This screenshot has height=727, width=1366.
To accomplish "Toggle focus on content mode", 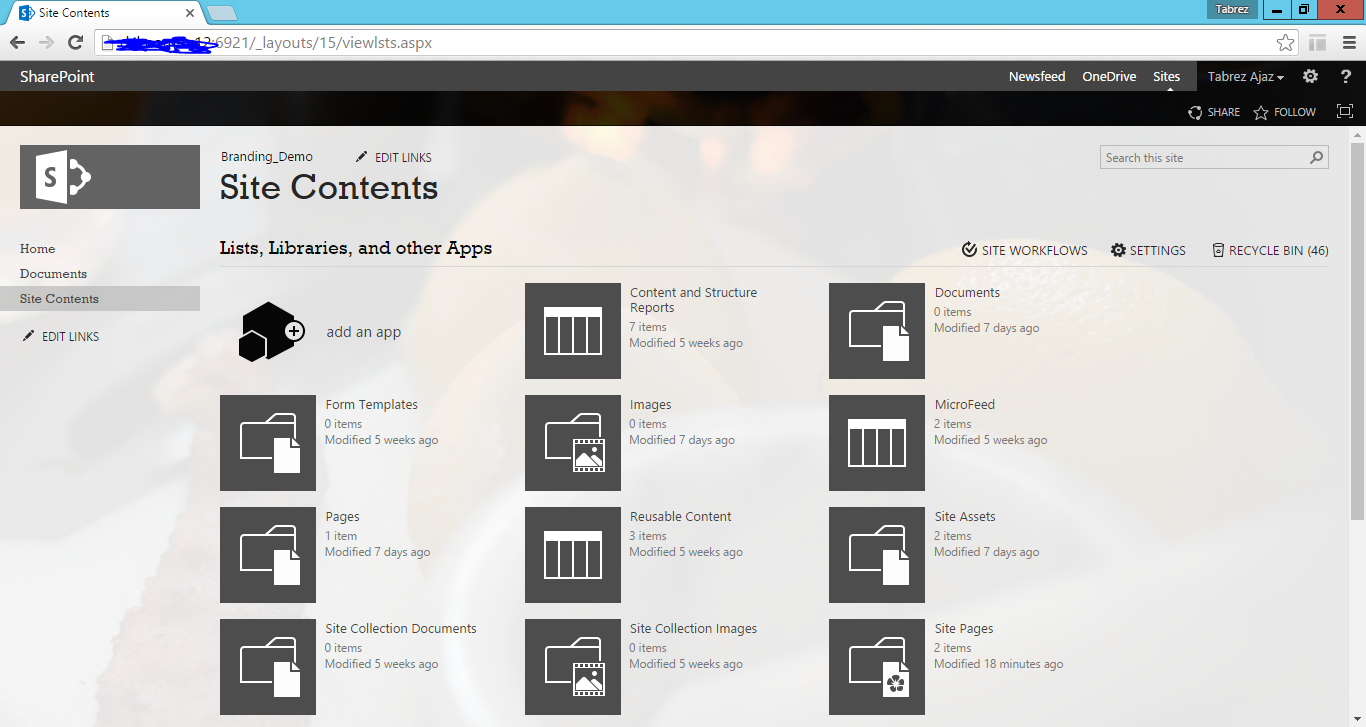I will [1344, 111].
